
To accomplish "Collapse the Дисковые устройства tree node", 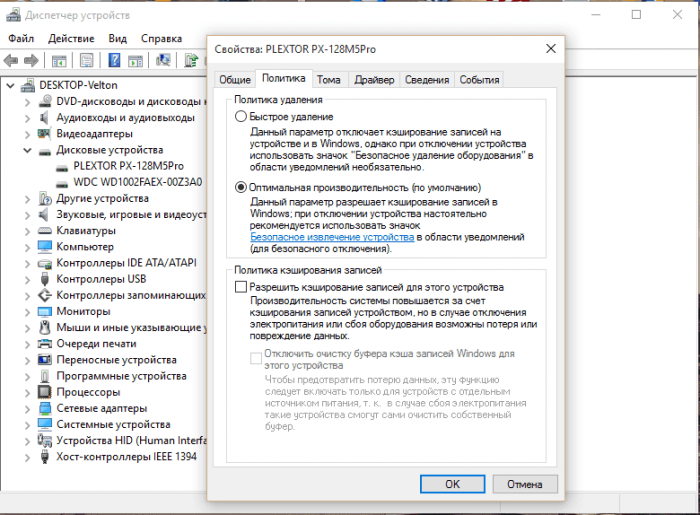I will (26, 150).
